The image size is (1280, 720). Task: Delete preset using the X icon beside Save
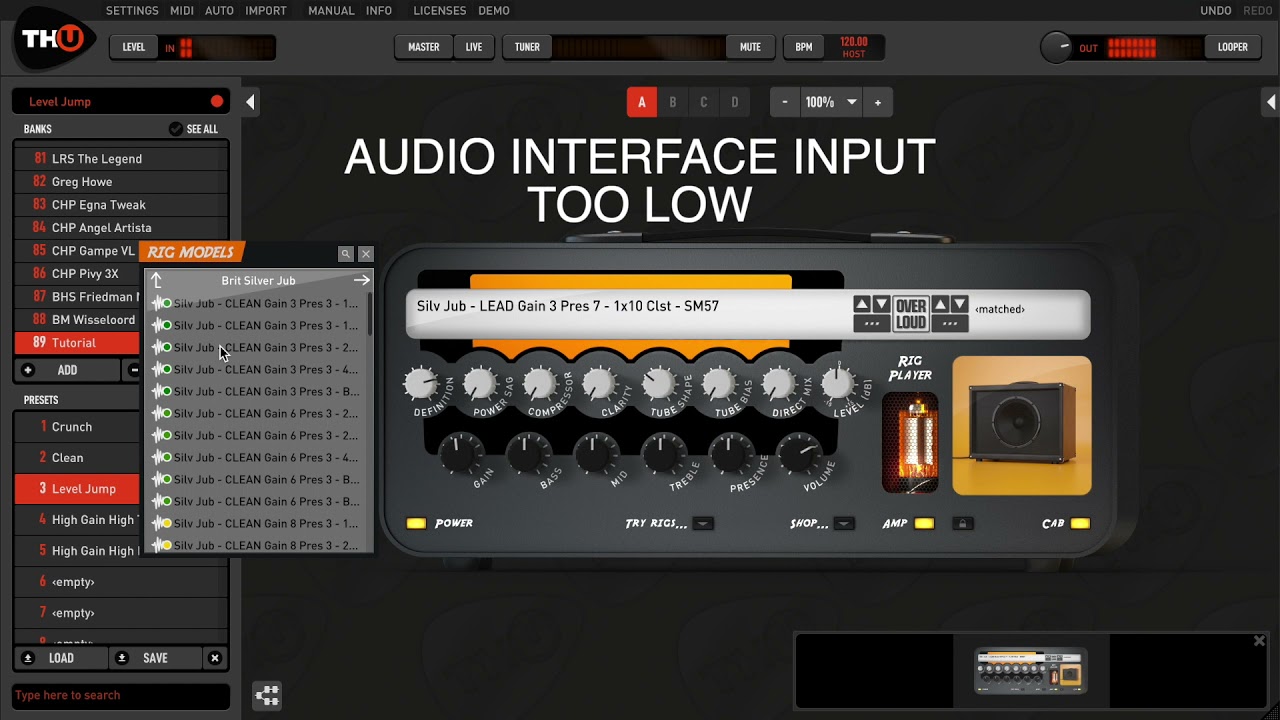(x=214, y=658)
